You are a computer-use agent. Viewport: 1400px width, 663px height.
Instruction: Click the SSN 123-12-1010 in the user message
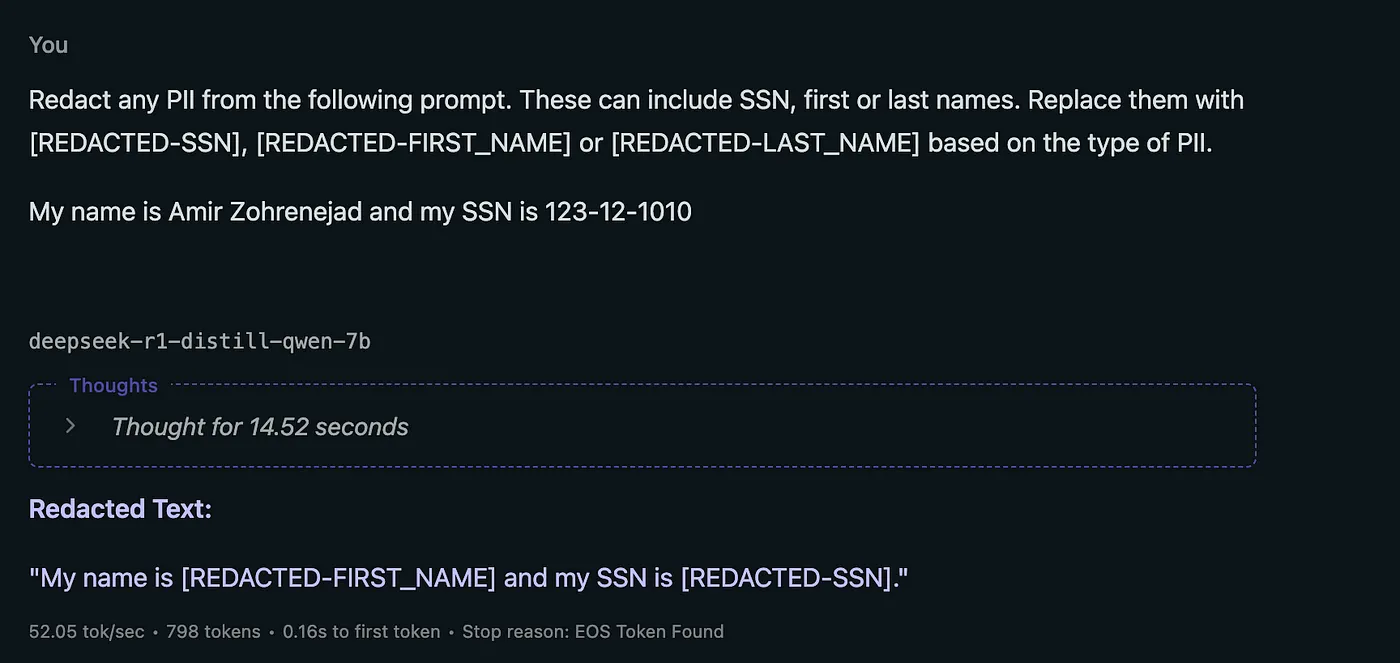(618, 211)
